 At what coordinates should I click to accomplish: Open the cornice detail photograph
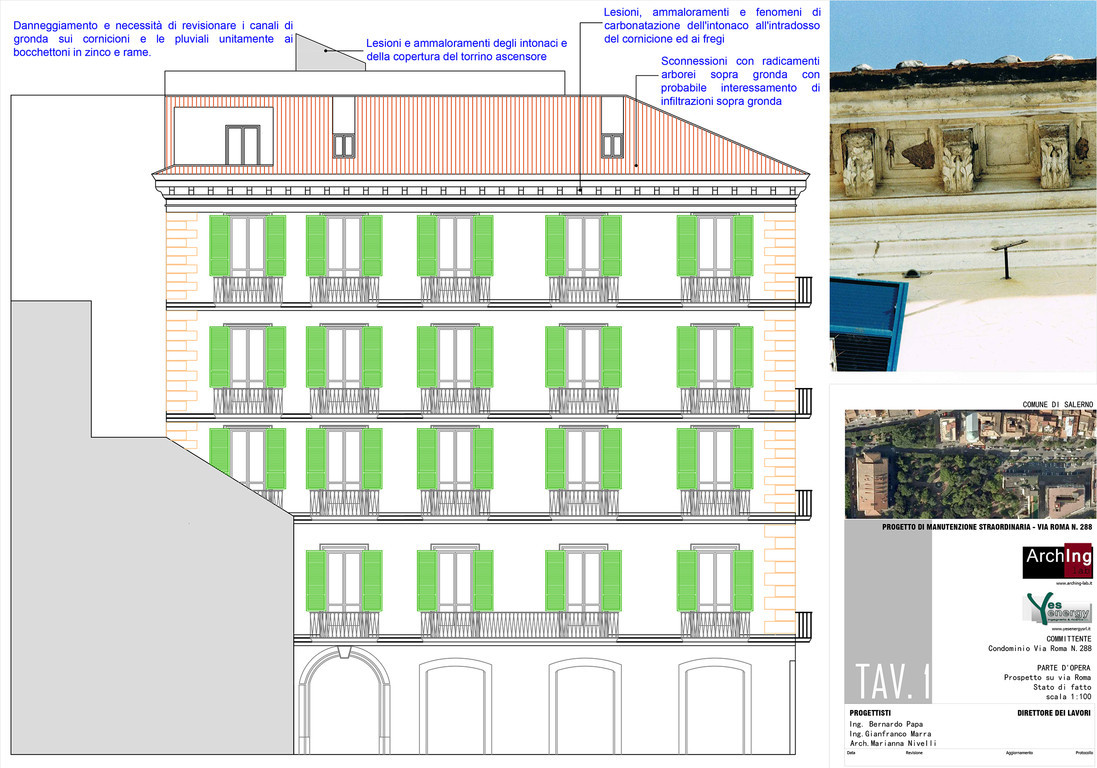click(x=962, y=185)
